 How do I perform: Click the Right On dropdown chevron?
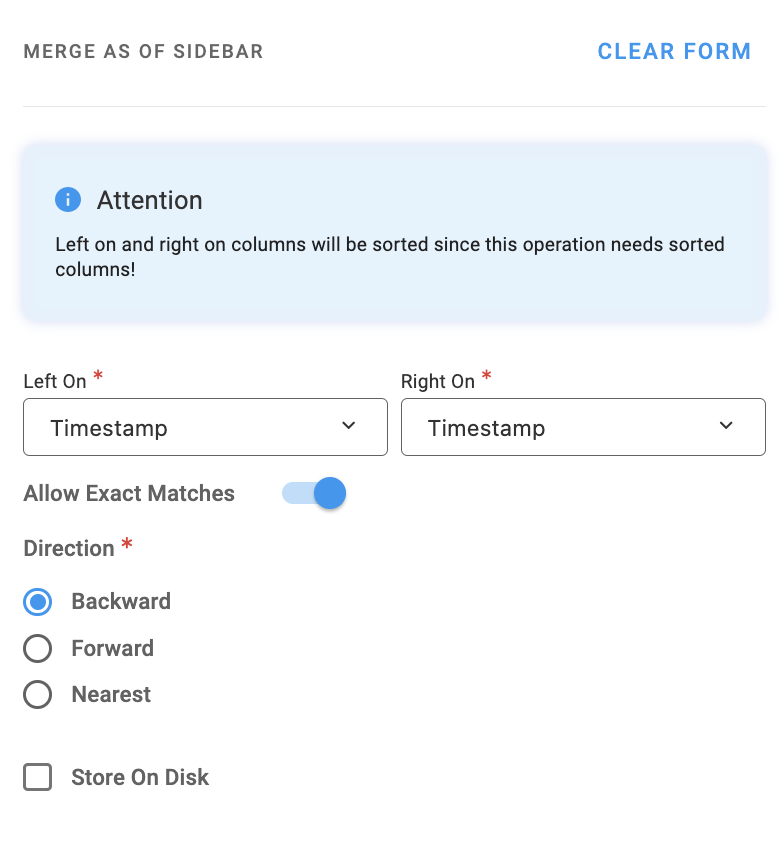(726, 426)
